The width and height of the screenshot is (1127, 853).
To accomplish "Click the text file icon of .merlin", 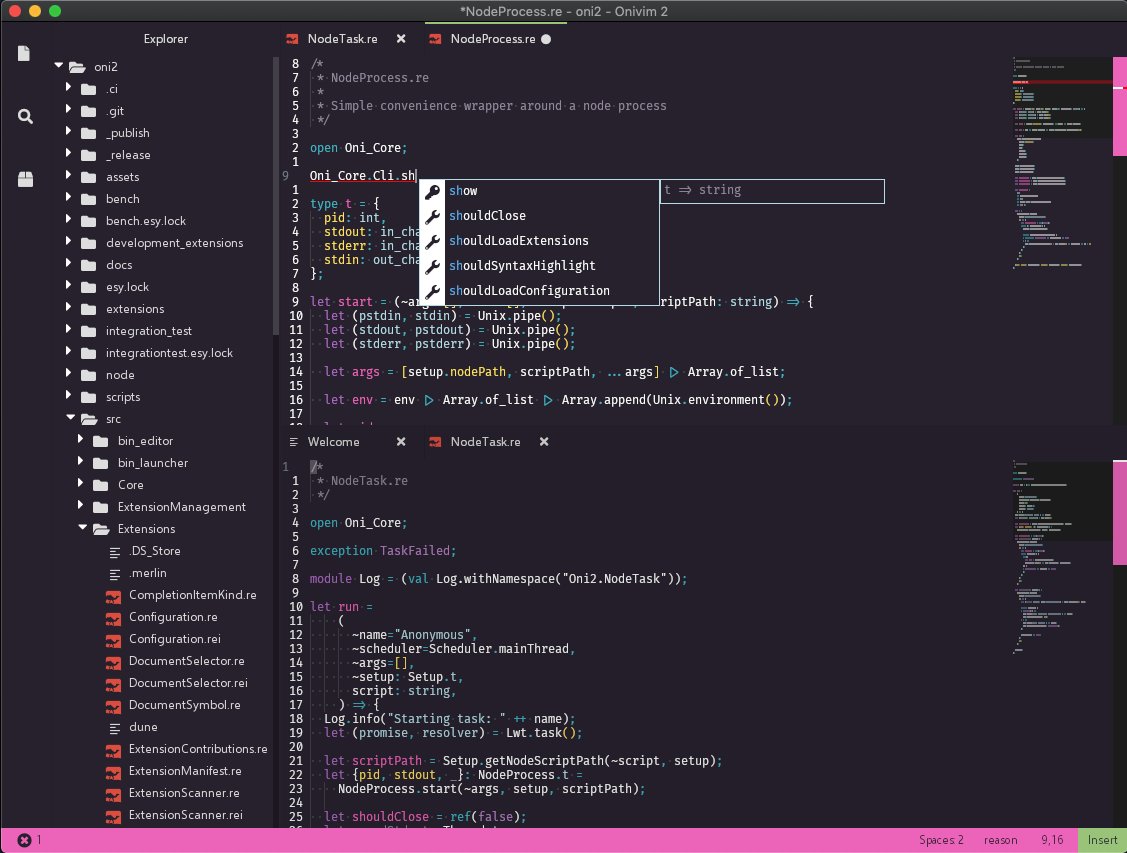I will pyautogui.click(x=114, y=574).
